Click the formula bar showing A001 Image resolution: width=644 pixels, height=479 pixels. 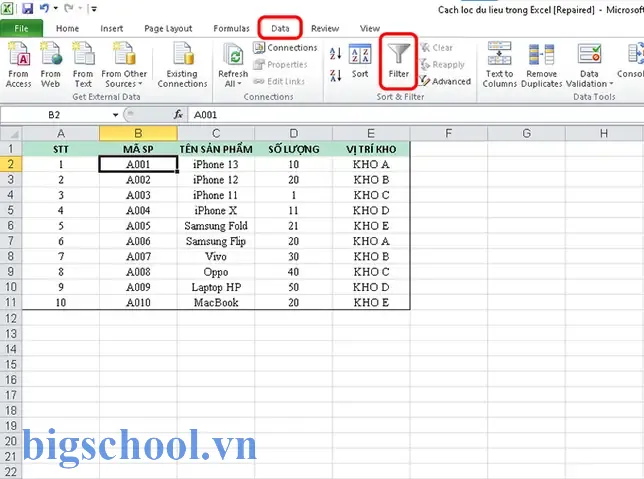coord(416,115)
